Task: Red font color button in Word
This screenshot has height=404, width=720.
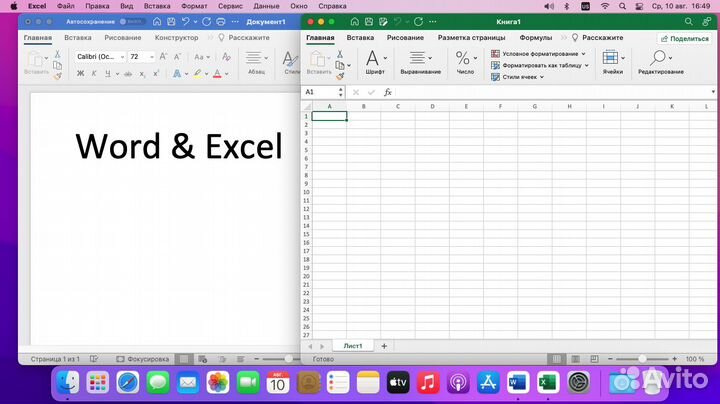Action: tap(217, 73)
